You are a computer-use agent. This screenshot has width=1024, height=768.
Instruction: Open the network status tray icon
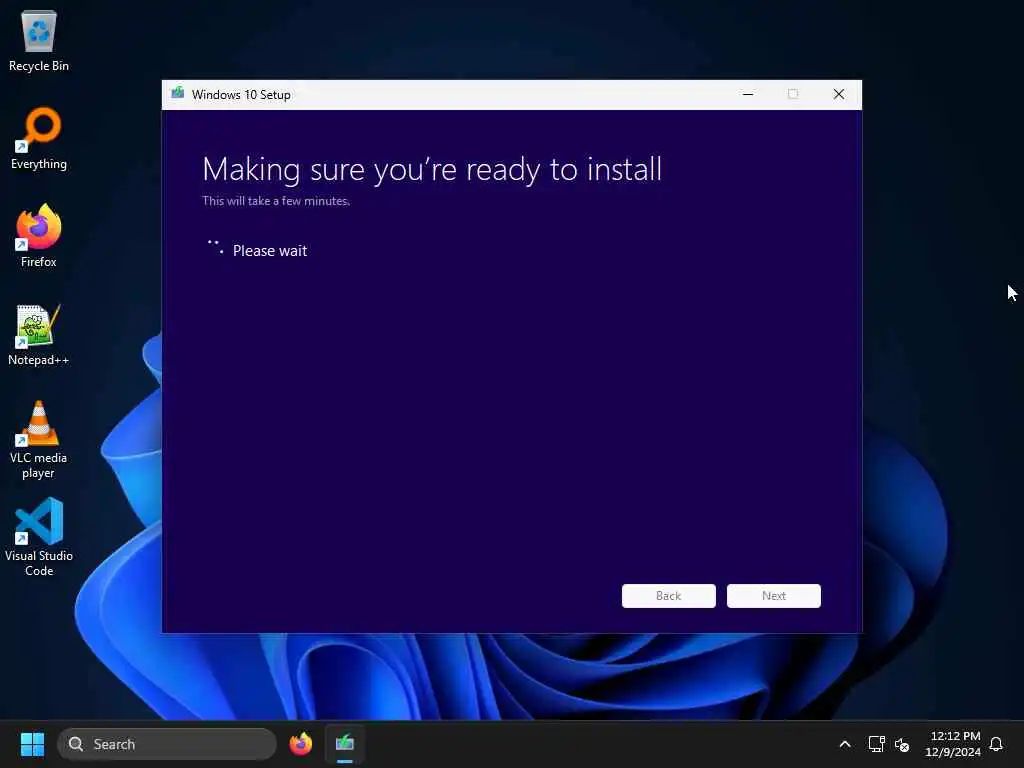(876, 744)
